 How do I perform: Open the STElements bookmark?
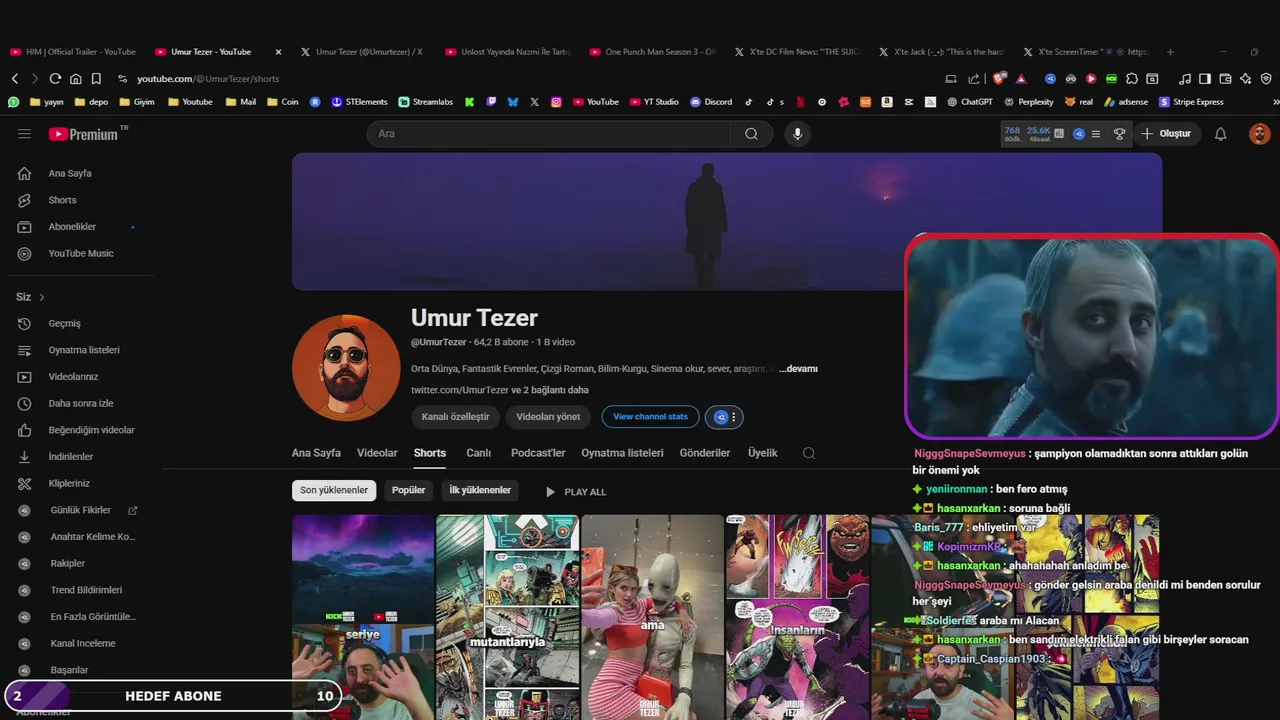click(359, 102)
